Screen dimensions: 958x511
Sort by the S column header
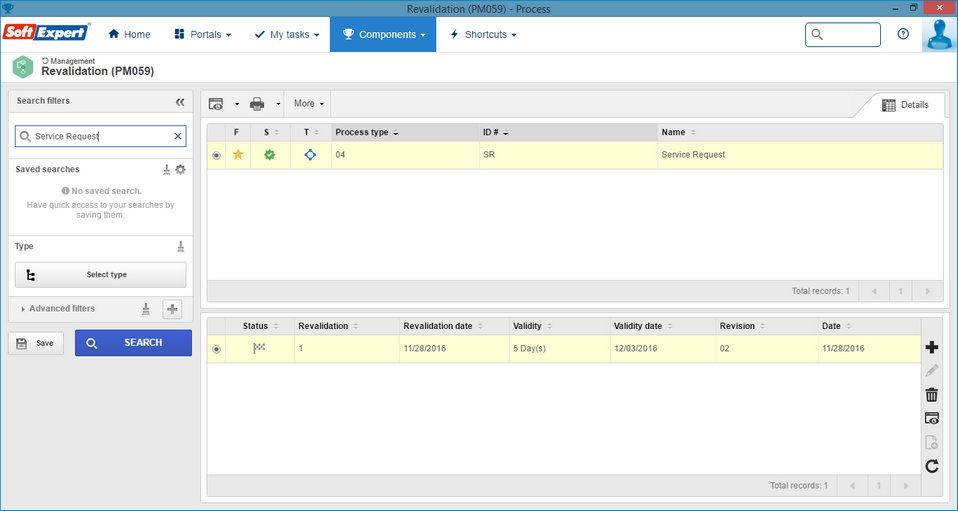(271, 132)
